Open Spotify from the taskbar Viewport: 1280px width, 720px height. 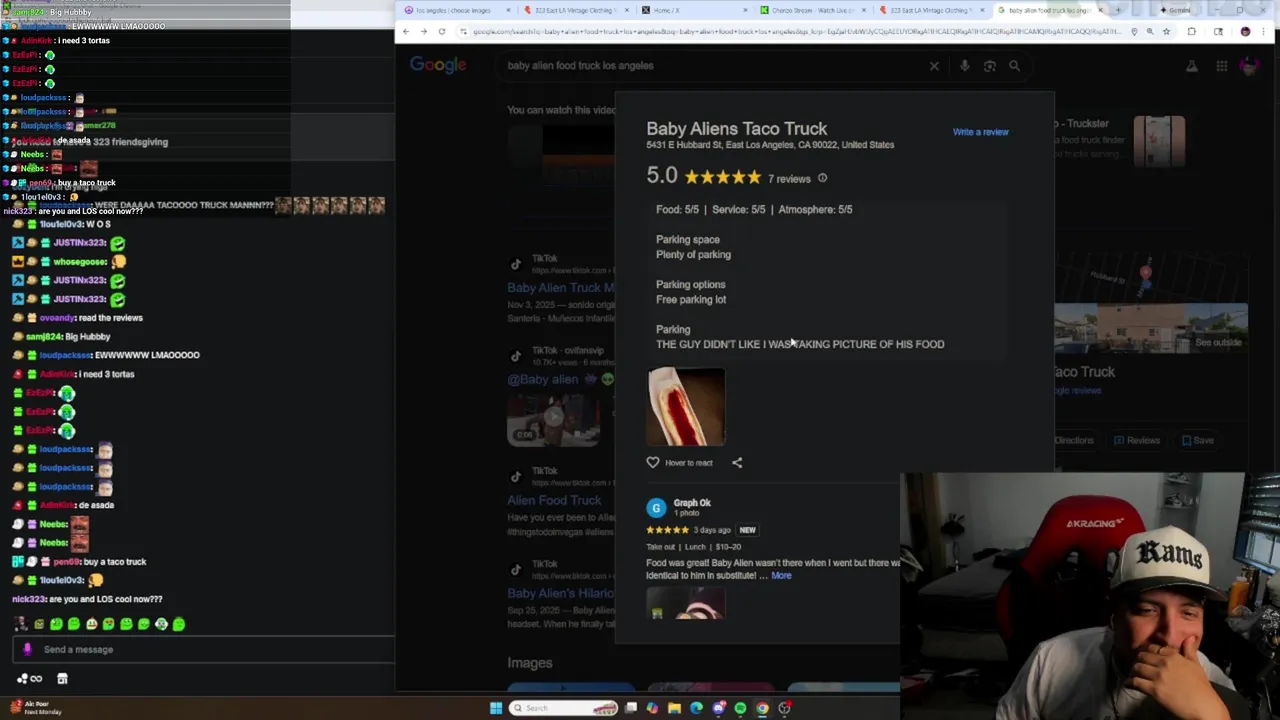[740, 708]
